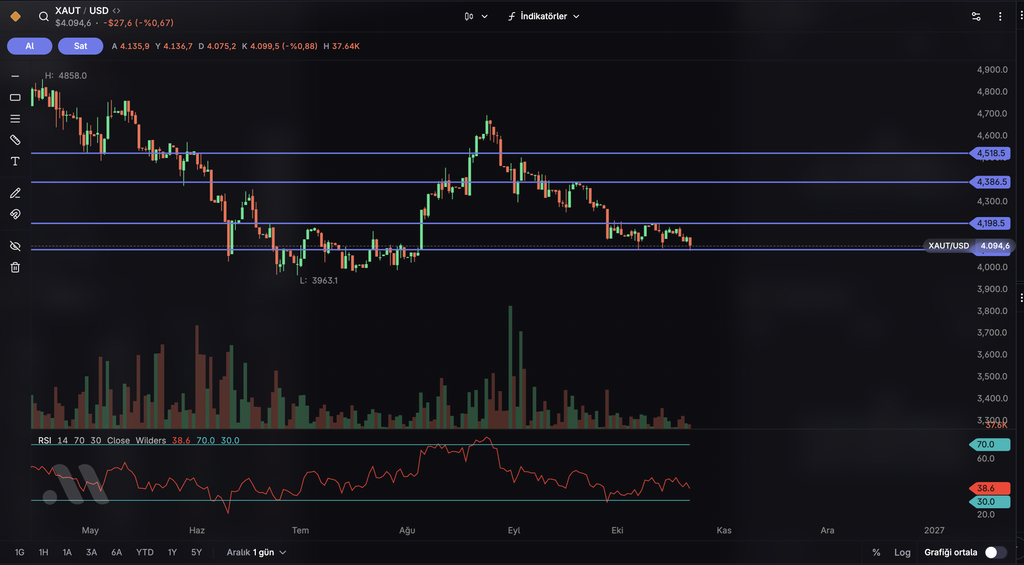
Task: Select the 4,386.5 price line label
Action: point(991,182)
